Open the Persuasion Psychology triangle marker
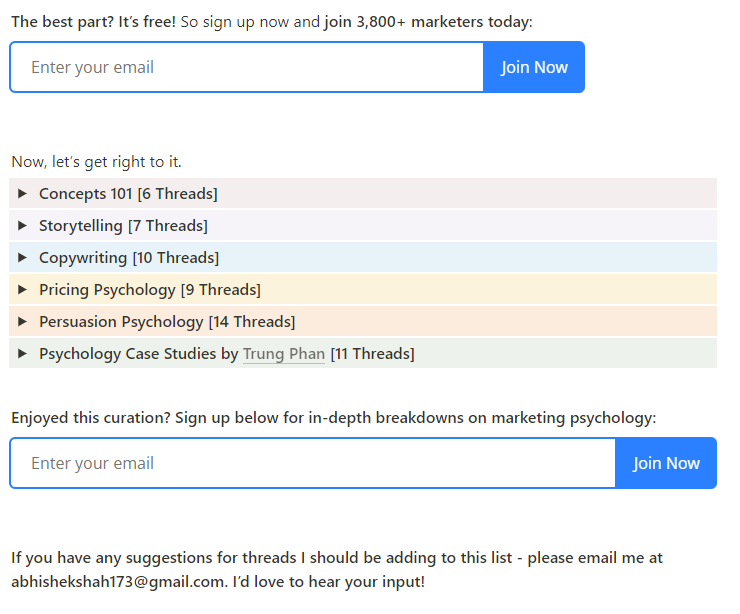The height and width of the screenshot is (614, 740). pyautogui.click(x=23, y=322)
